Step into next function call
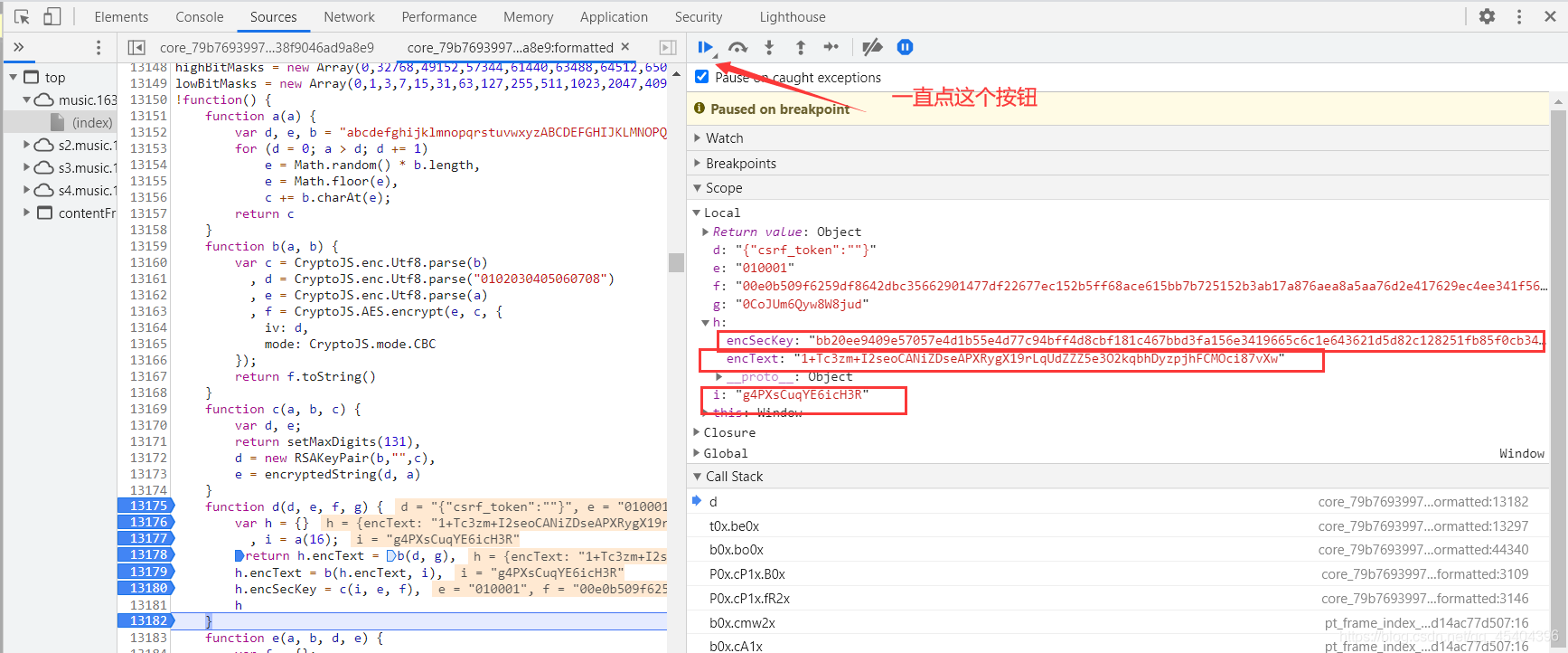This screenshot has width=1568, height=653. (769, 47)
